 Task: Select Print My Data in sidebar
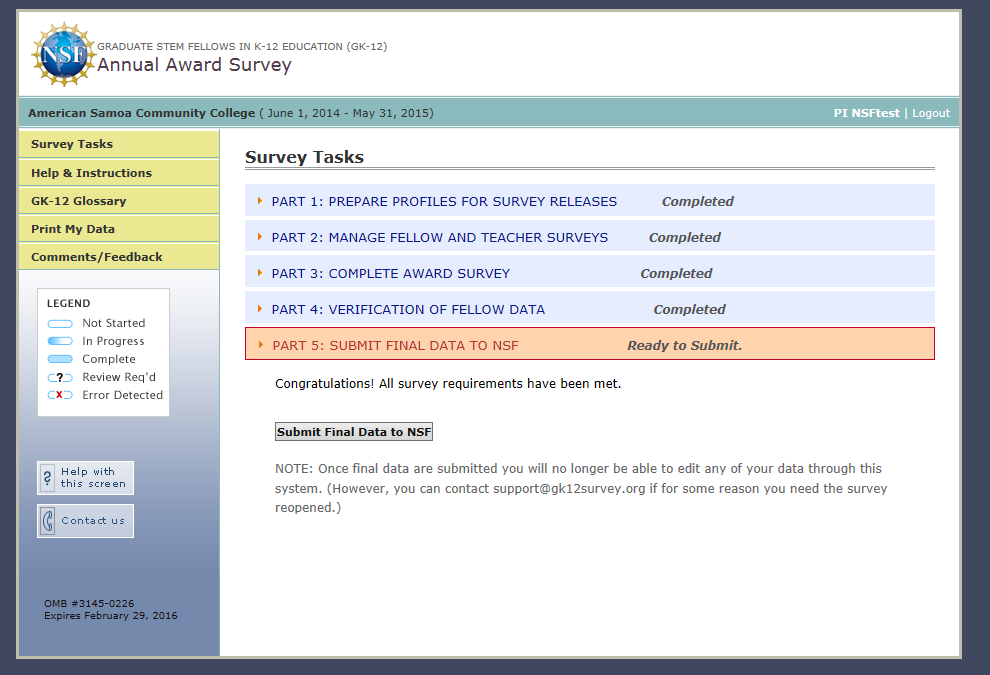(72, 229)
